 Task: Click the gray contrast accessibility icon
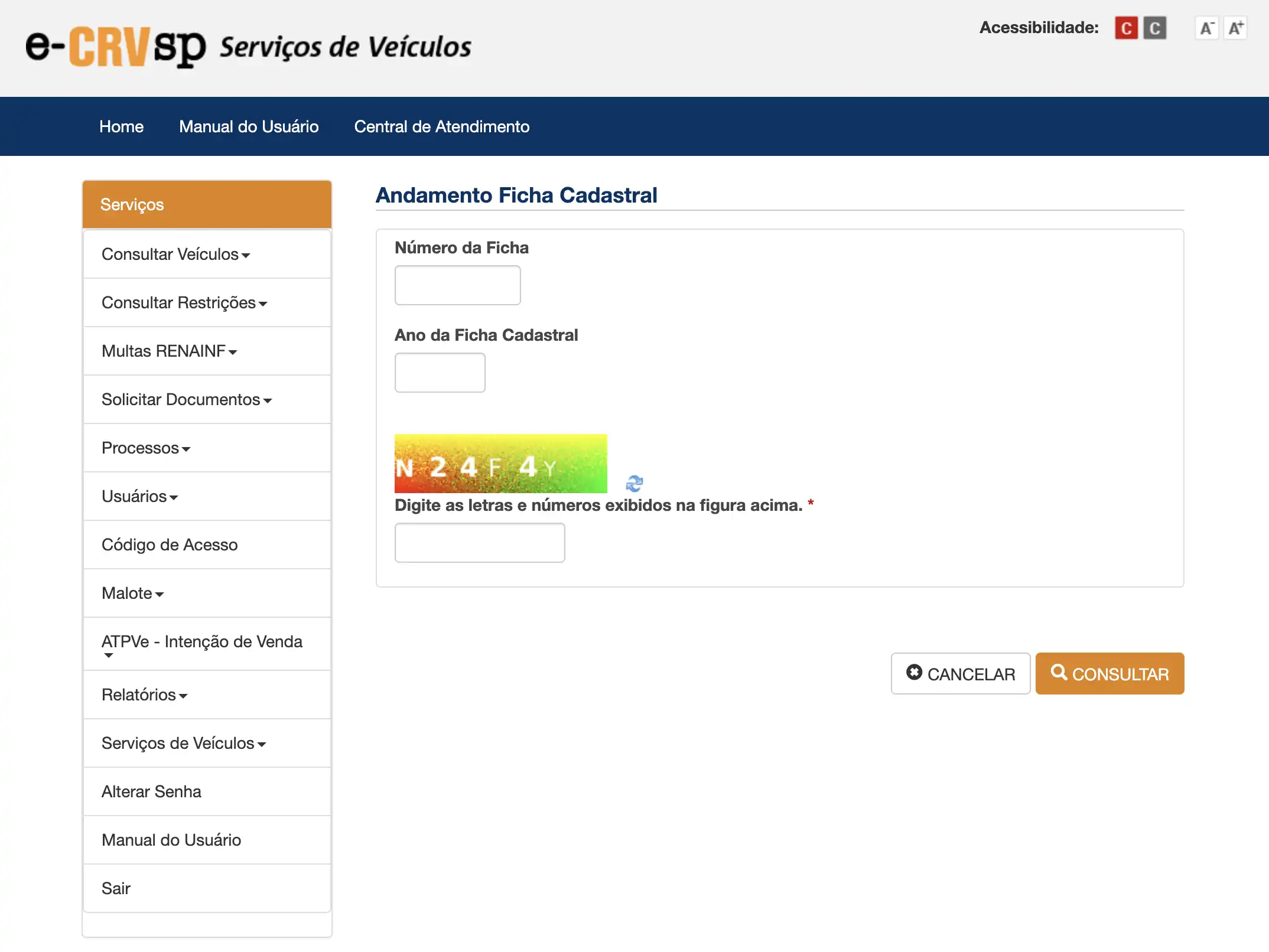click(1154, 28)
